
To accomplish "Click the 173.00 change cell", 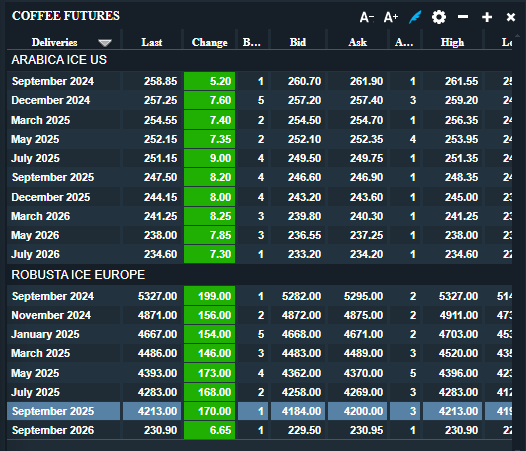I will coord(209,373).
